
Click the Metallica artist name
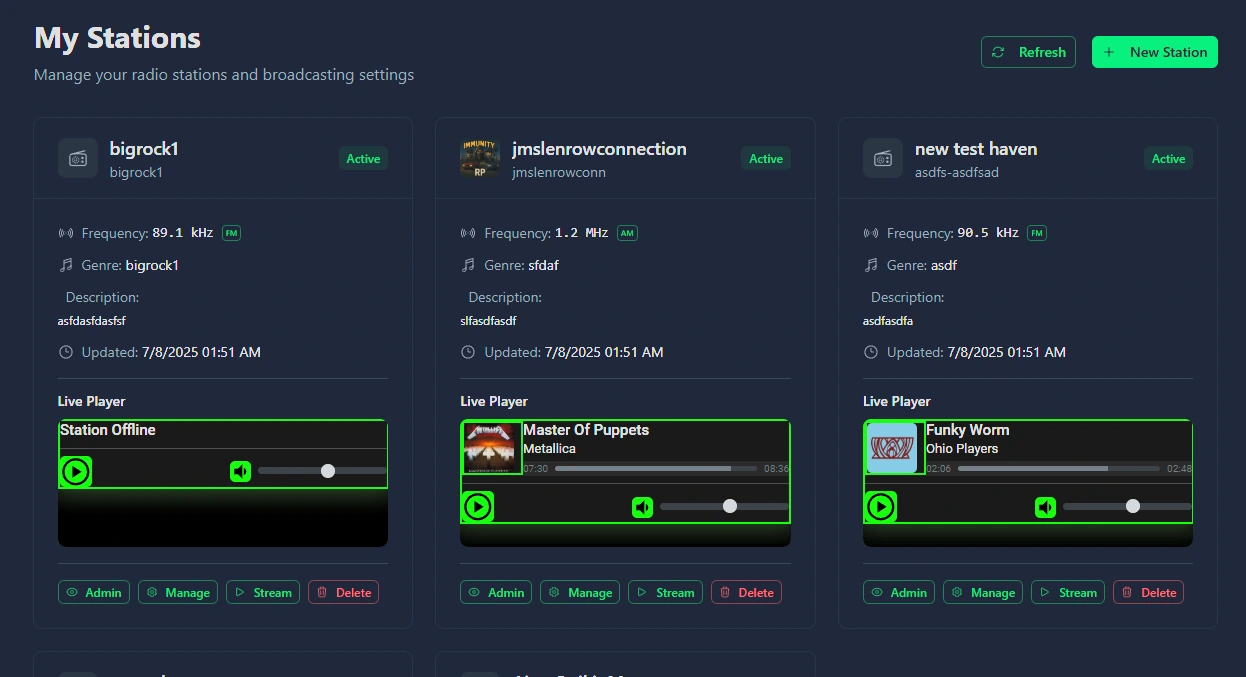[x=549, y=449]
